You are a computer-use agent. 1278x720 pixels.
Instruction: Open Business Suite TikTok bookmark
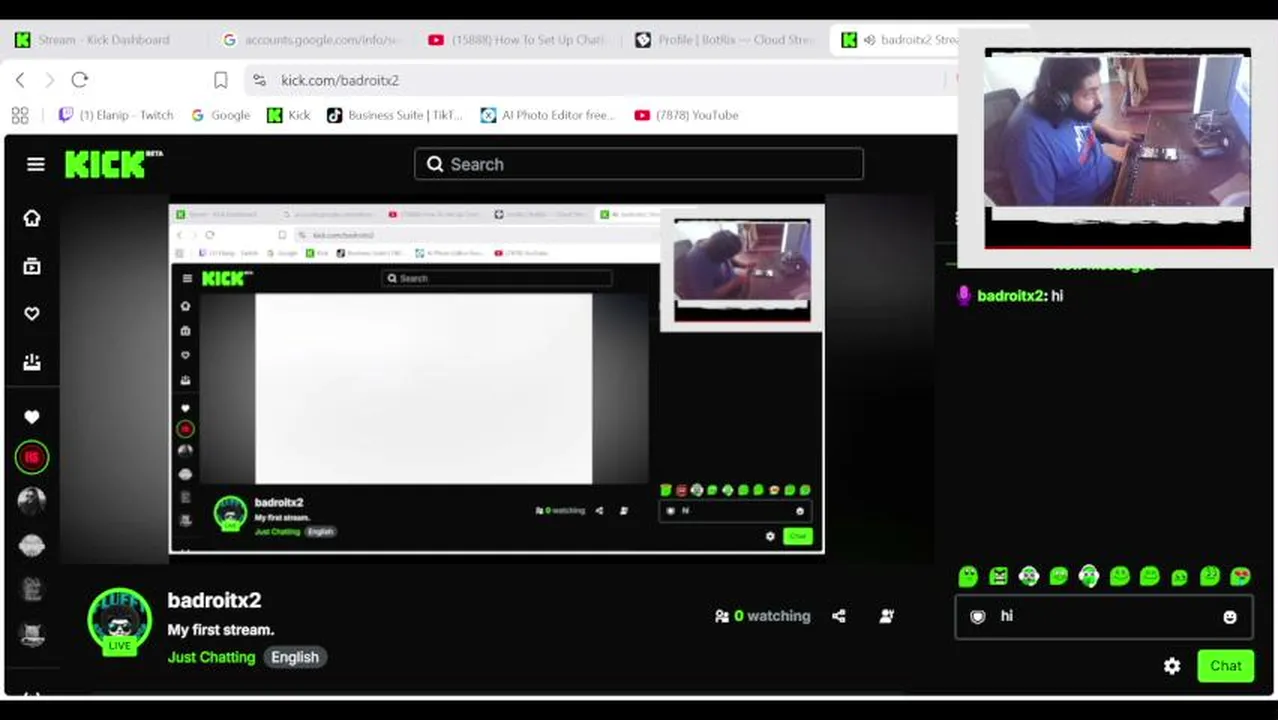[395, 115]
